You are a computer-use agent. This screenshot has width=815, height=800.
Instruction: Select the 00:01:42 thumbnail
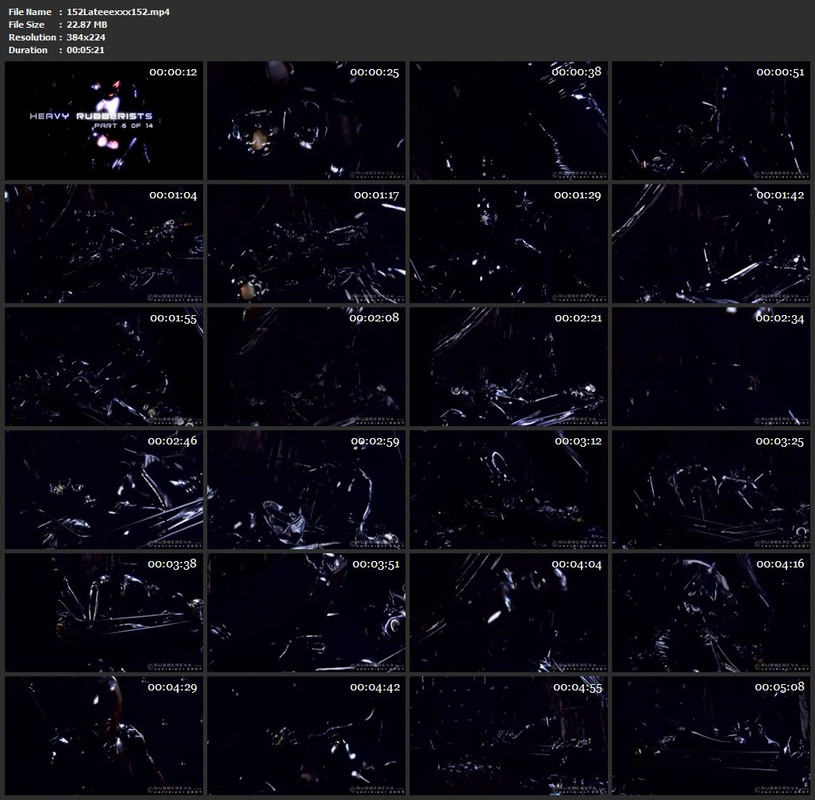click(x=711, y=243)
